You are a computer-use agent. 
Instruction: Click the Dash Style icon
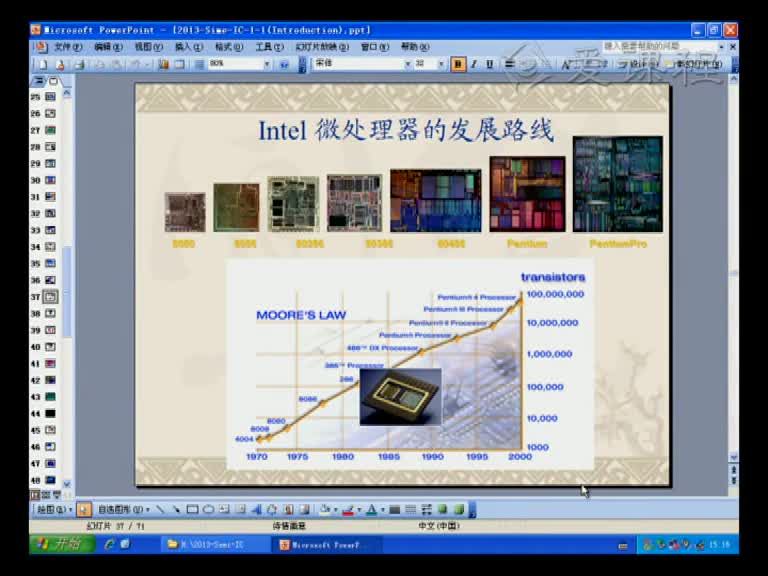[x=411, y=509]
